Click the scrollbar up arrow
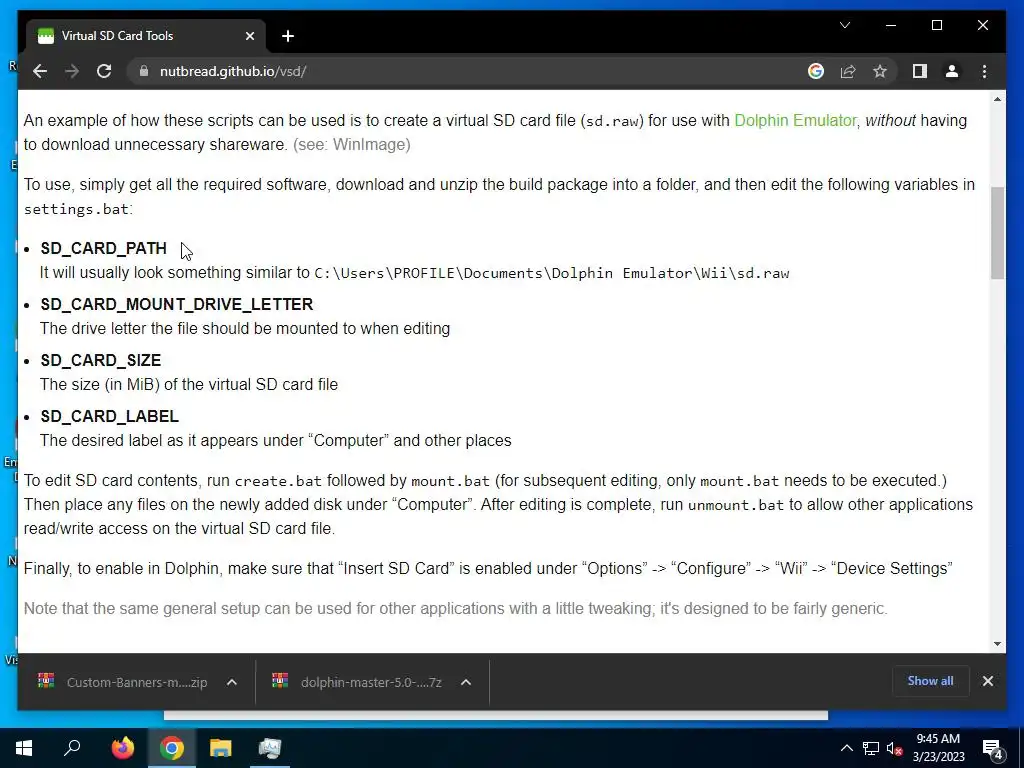This screenshot has height=768, width=1024. pos(997,99)
